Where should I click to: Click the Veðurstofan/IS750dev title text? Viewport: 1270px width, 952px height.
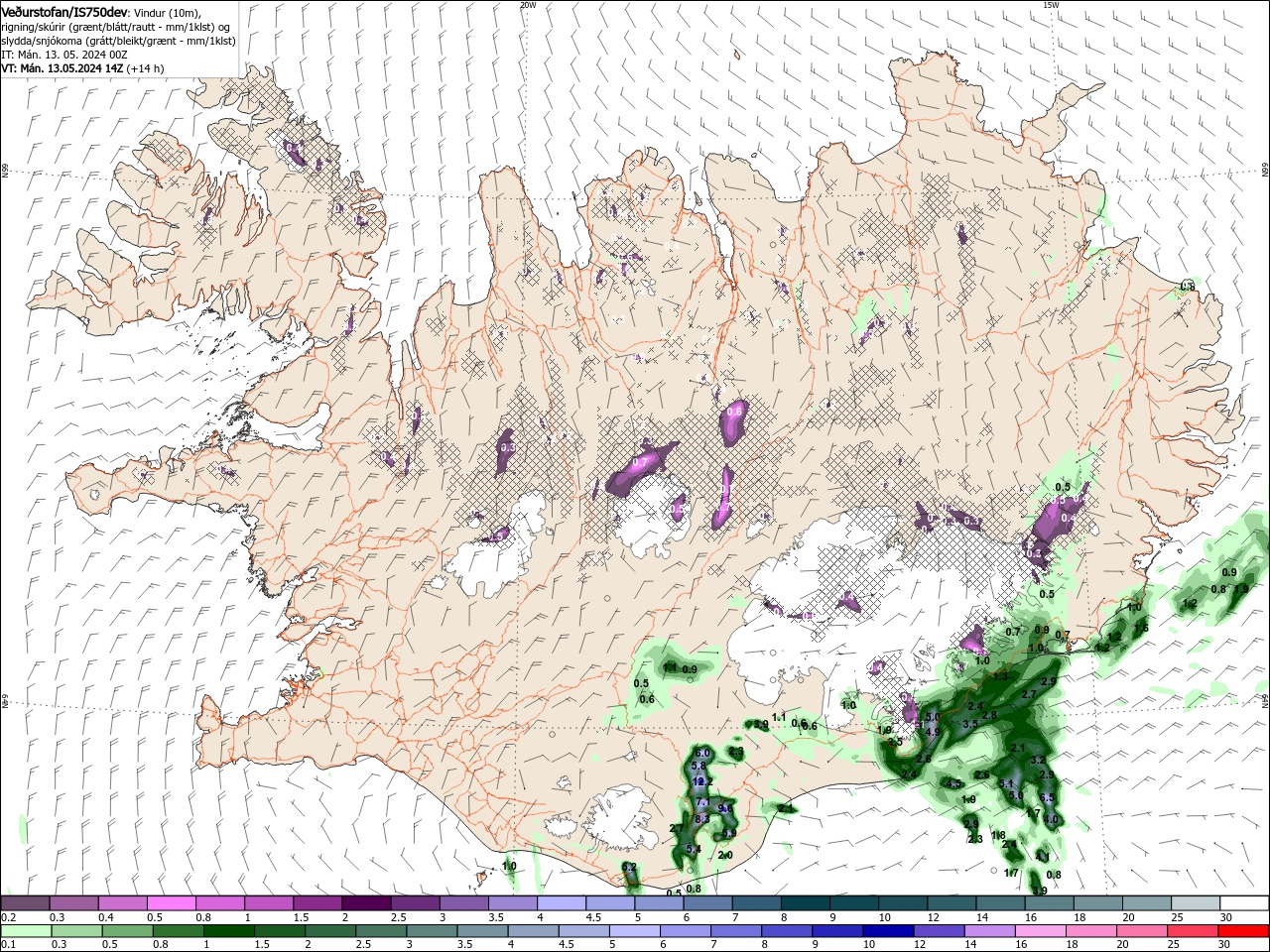(x=63, y=11)
